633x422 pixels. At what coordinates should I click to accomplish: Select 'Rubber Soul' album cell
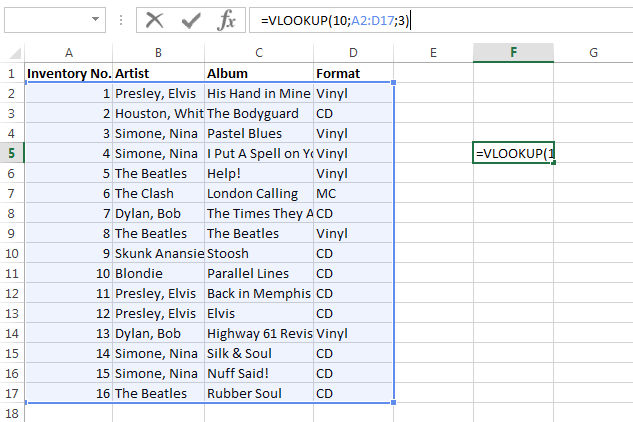click(259, 393)
